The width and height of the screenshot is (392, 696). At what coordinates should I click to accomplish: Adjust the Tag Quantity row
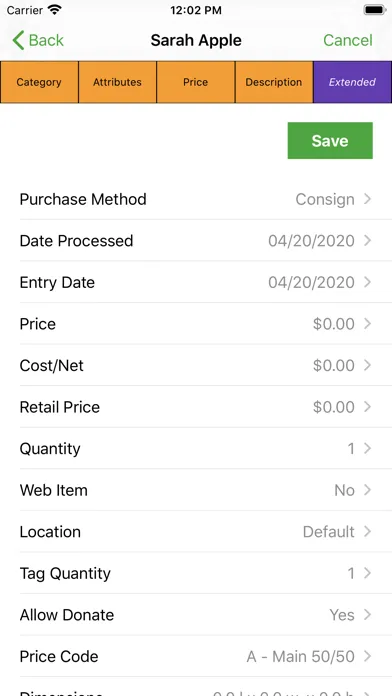[x=206, y=573]
